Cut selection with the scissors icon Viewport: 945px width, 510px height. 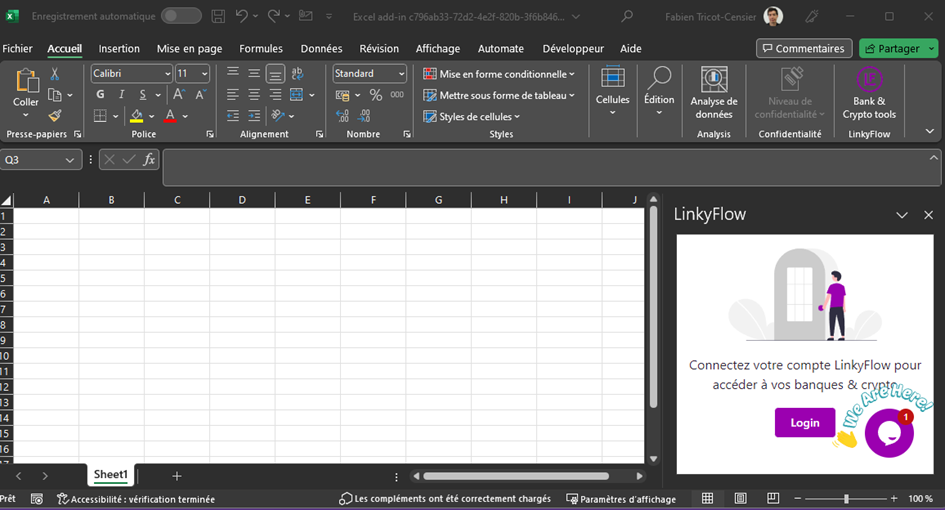coord(55,74)
